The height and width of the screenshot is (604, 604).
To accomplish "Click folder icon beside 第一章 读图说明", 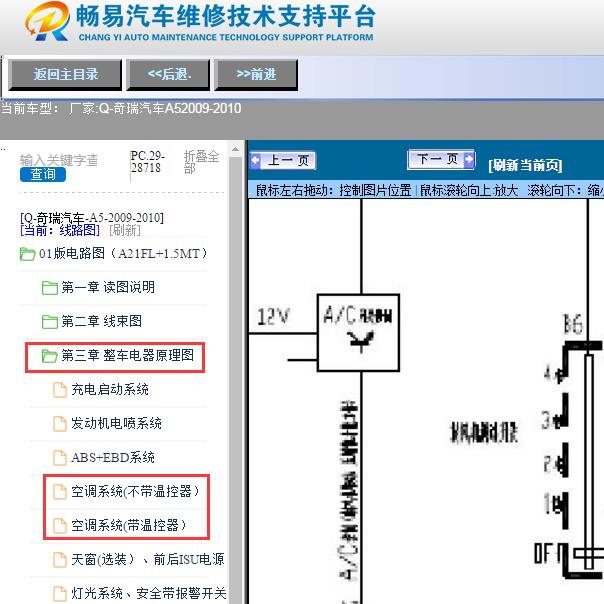I will coord(50,288).
